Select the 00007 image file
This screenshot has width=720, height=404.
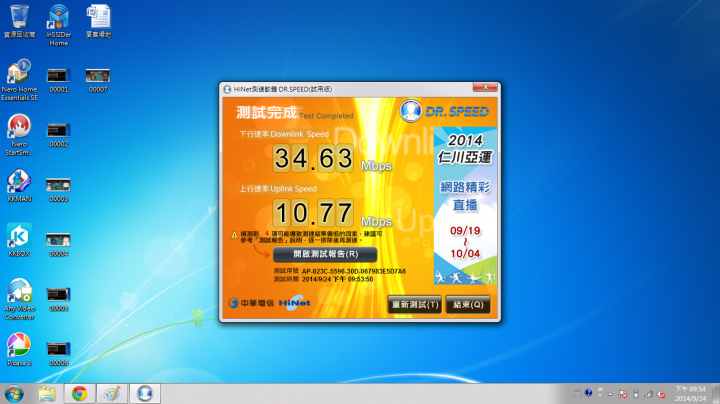[x=98, y=80]
